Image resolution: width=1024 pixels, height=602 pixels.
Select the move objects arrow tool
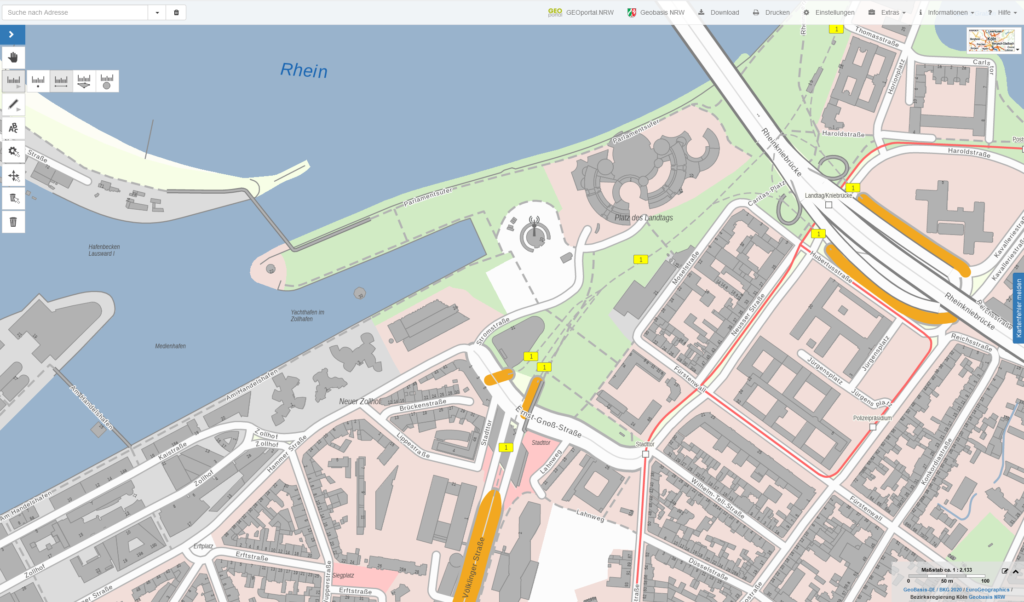point(13,175)
